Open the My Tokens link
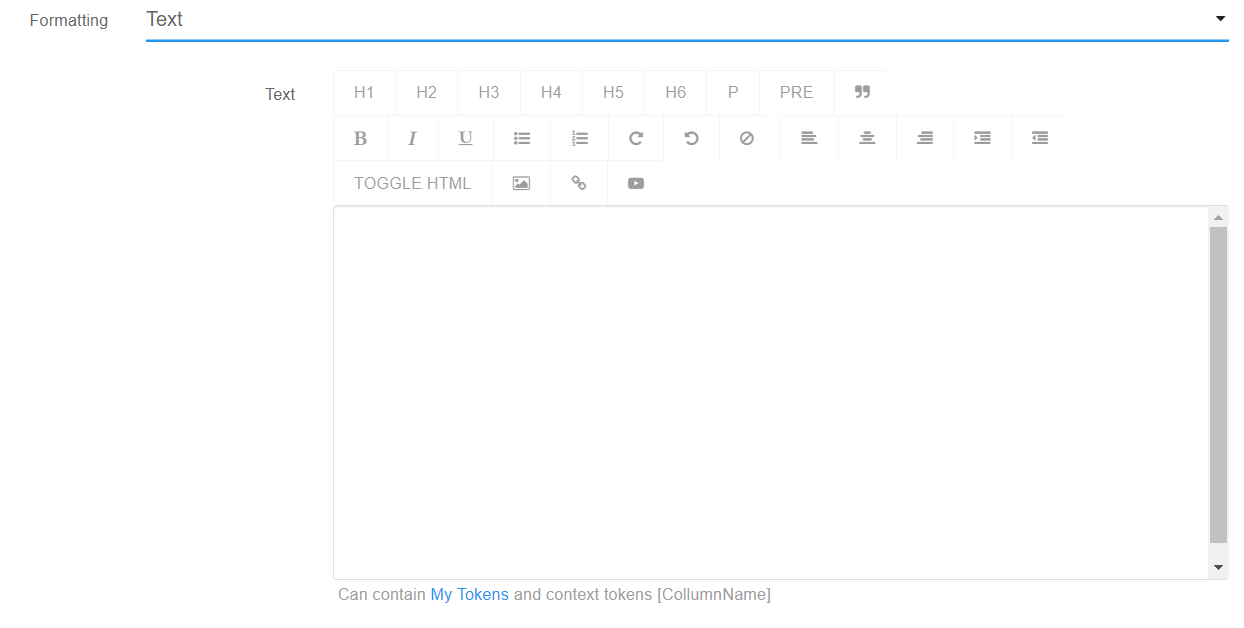The image size is (1244, 628). pos(470,594)
